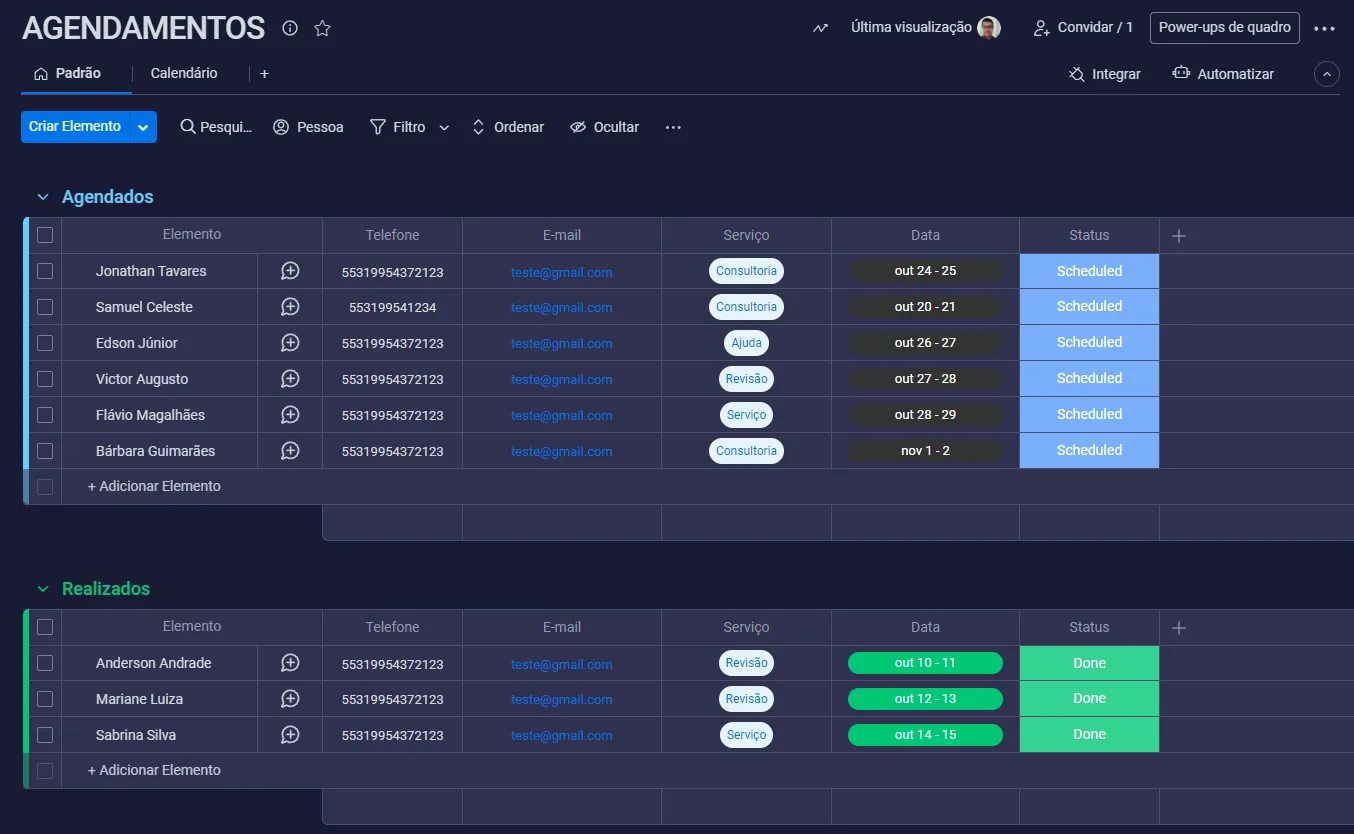Click the out 24 - 25 timeline bar
Image resolution: width=1354 pixels, height=834 pixels.
pos(925,271)
